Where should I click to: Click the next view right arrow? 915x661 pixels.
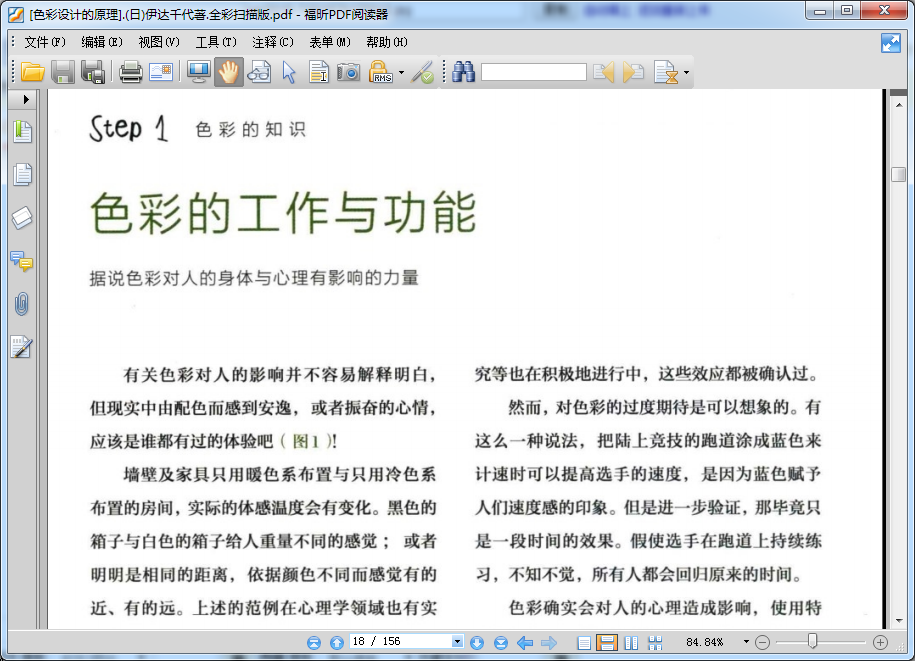[x=549, y=642]
